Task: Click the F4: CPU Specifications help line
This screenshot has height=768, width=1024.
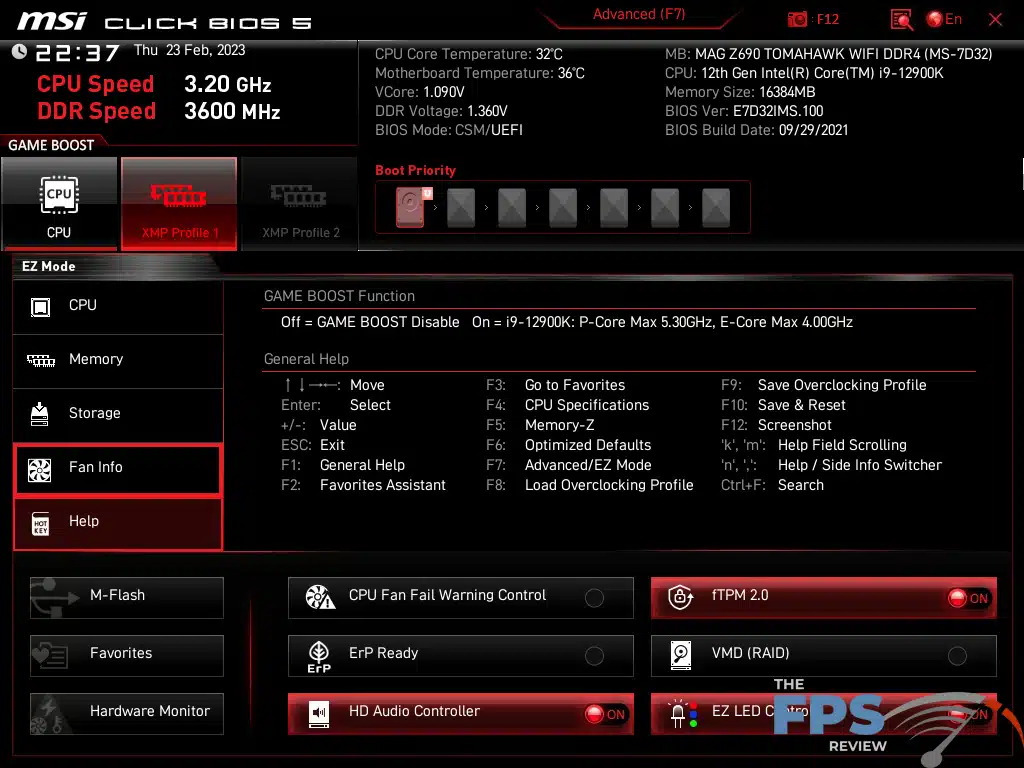Action: coord(568,405)
